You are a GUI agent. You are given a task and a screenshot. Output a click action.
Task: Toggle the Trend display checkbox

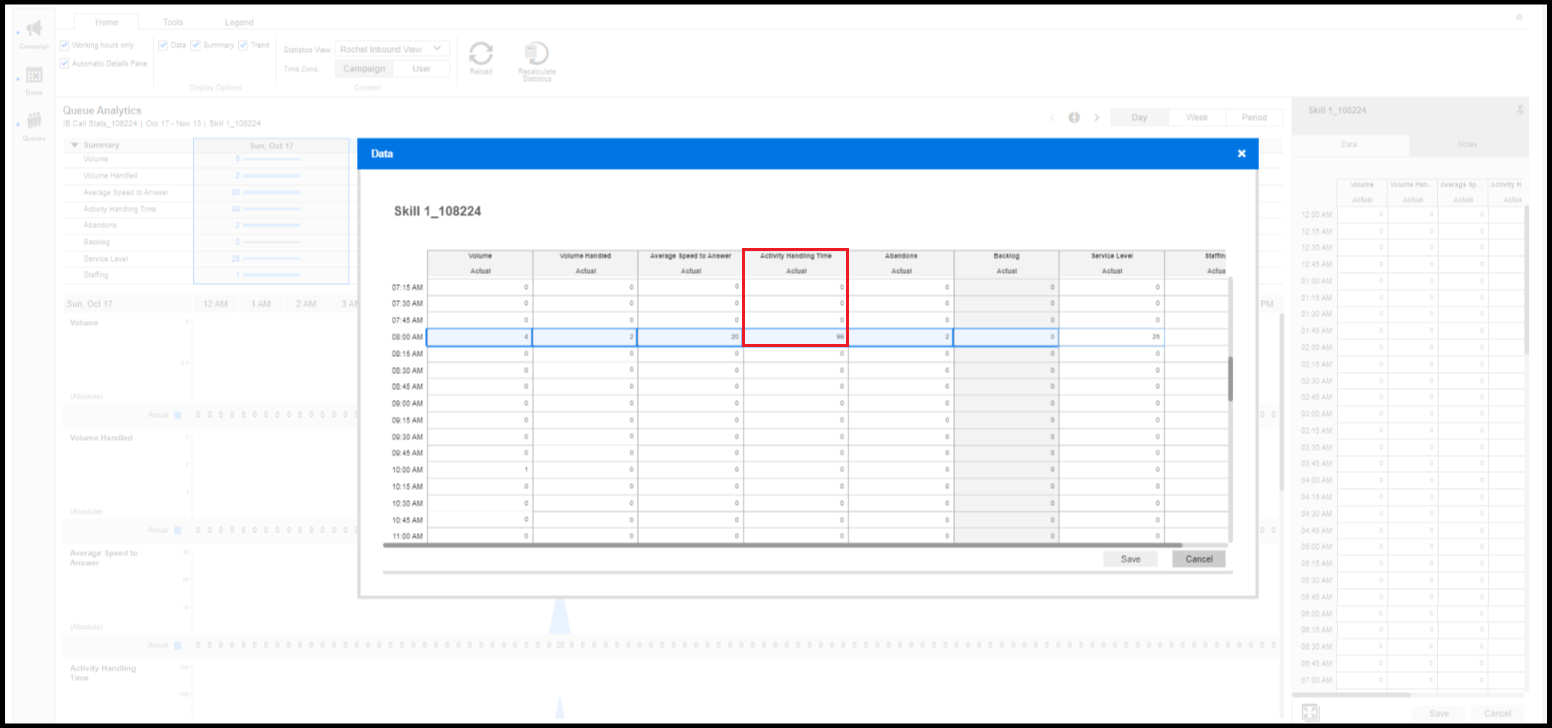tap(243, 45)
